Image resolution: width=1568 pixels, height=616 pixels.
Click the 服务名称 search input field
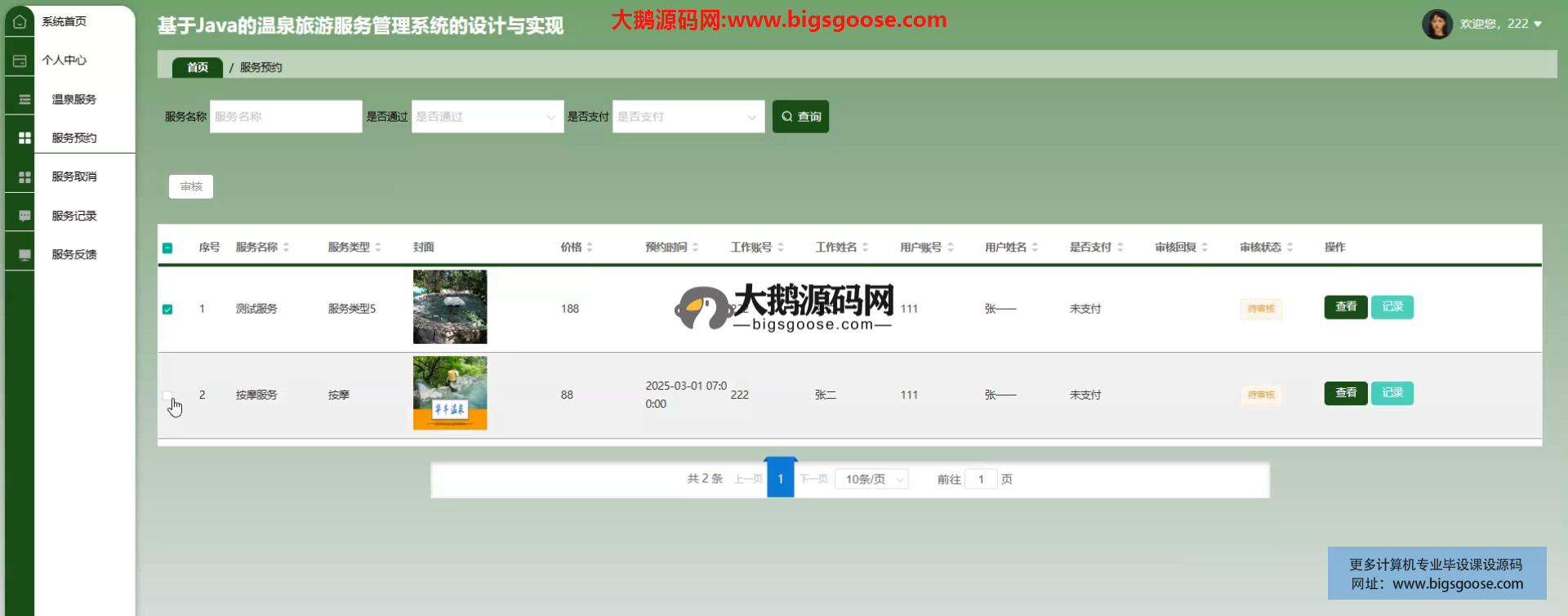(285, 117)
